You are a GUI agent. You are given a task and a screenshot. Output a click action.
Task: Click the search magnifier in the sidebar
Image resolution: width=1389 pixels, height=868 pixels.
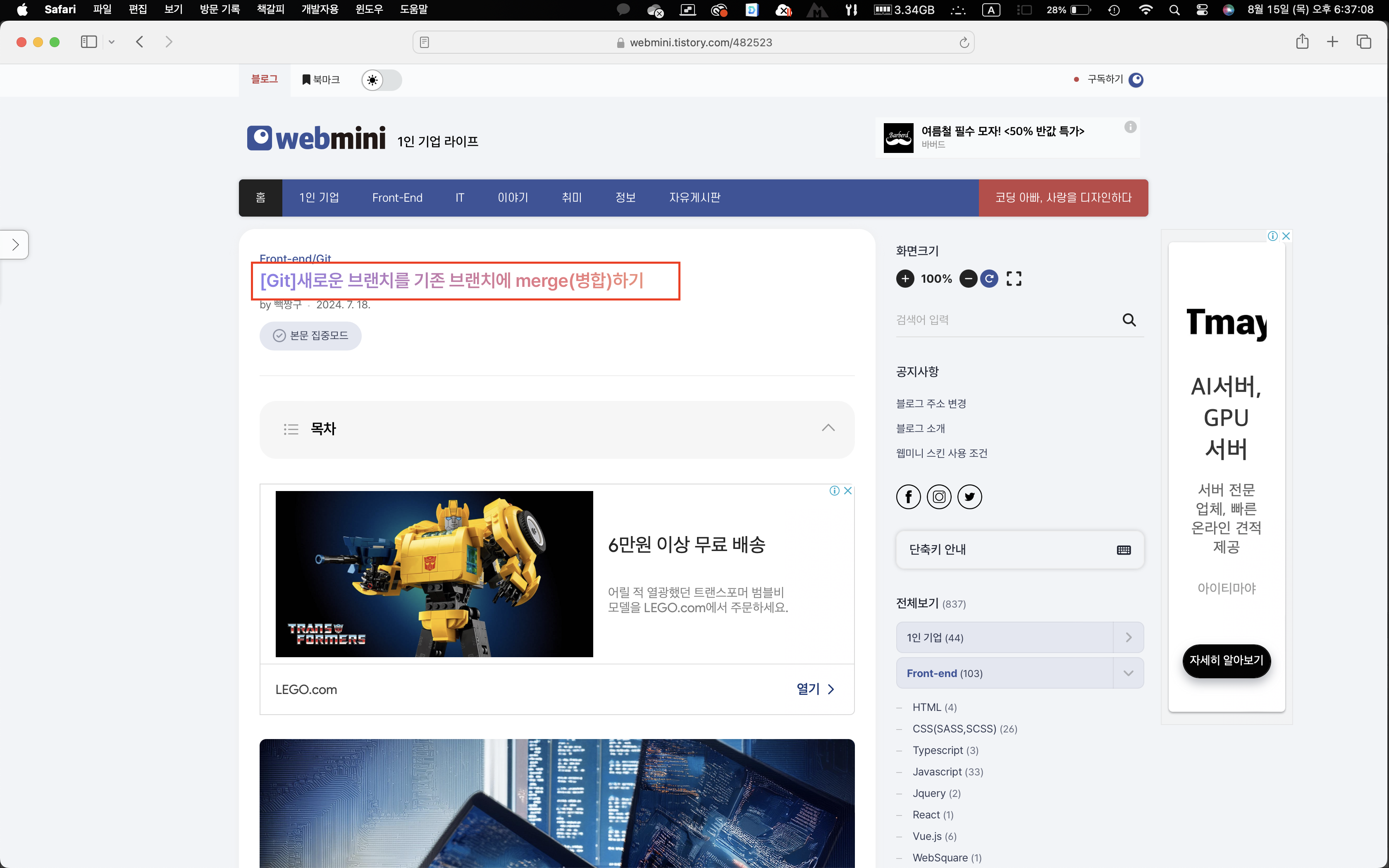click(1129, 320)
